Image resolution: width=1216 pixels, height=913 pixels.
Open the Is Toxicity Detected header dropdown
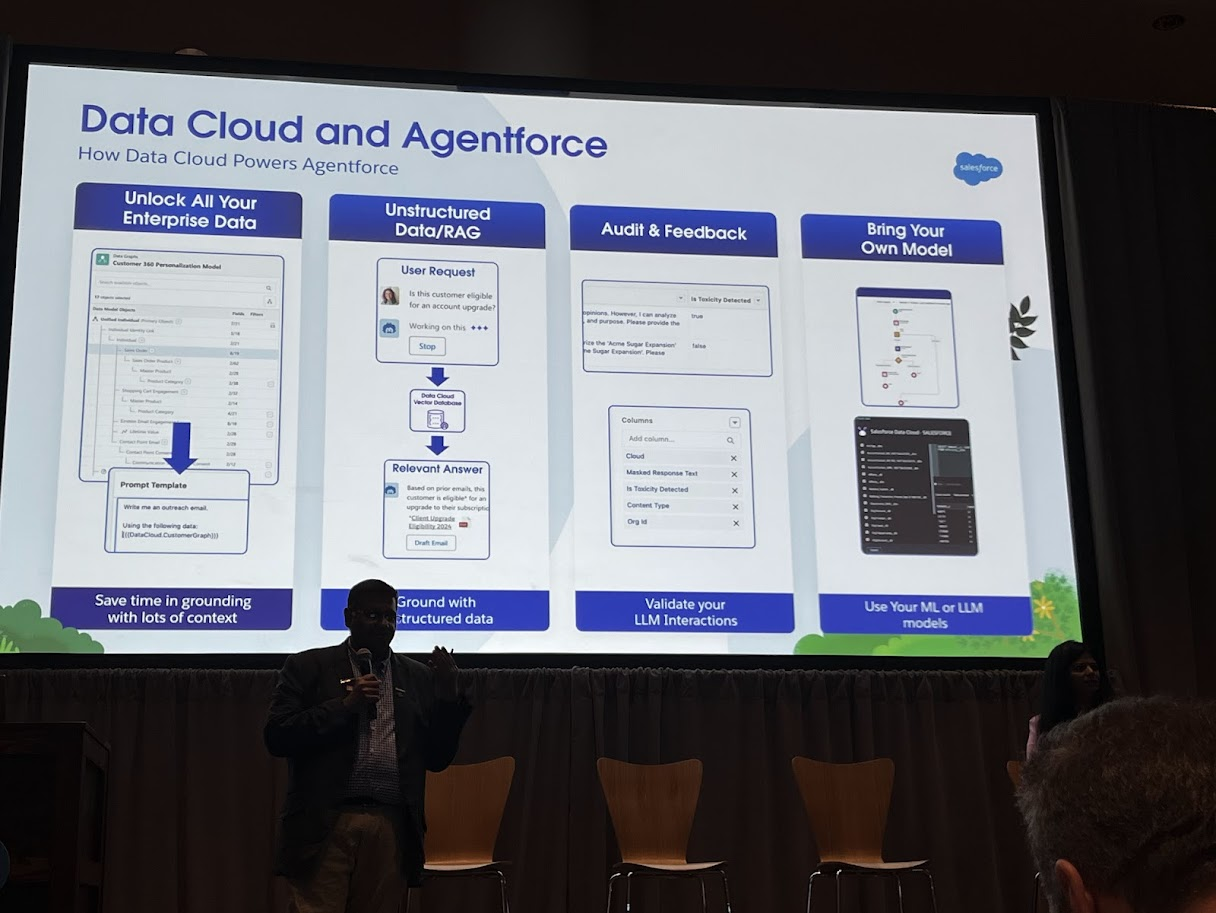point(758,300)
